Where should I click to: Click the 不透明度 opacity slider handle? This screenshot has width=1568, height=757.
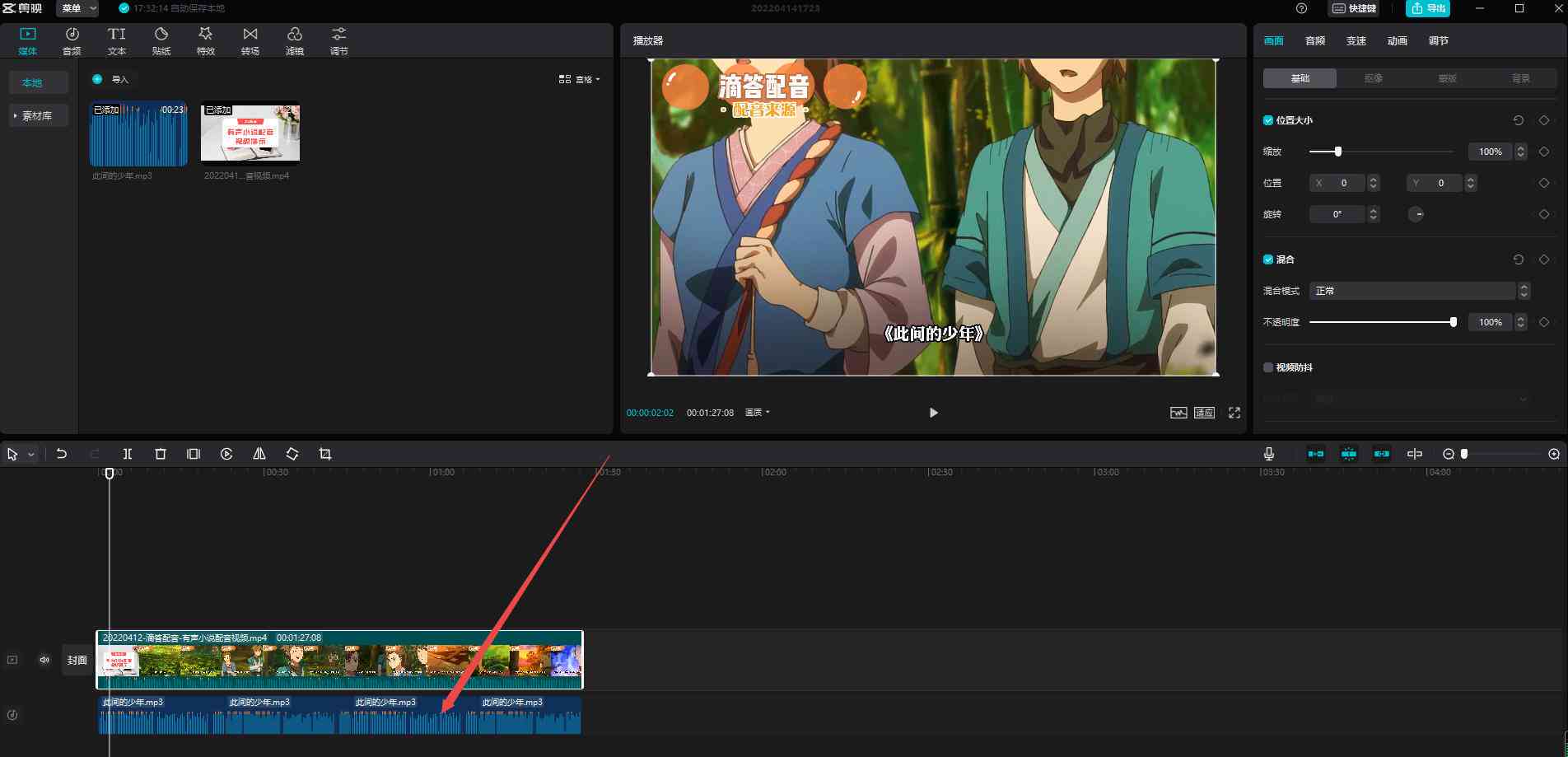[x=1454, y=322]
